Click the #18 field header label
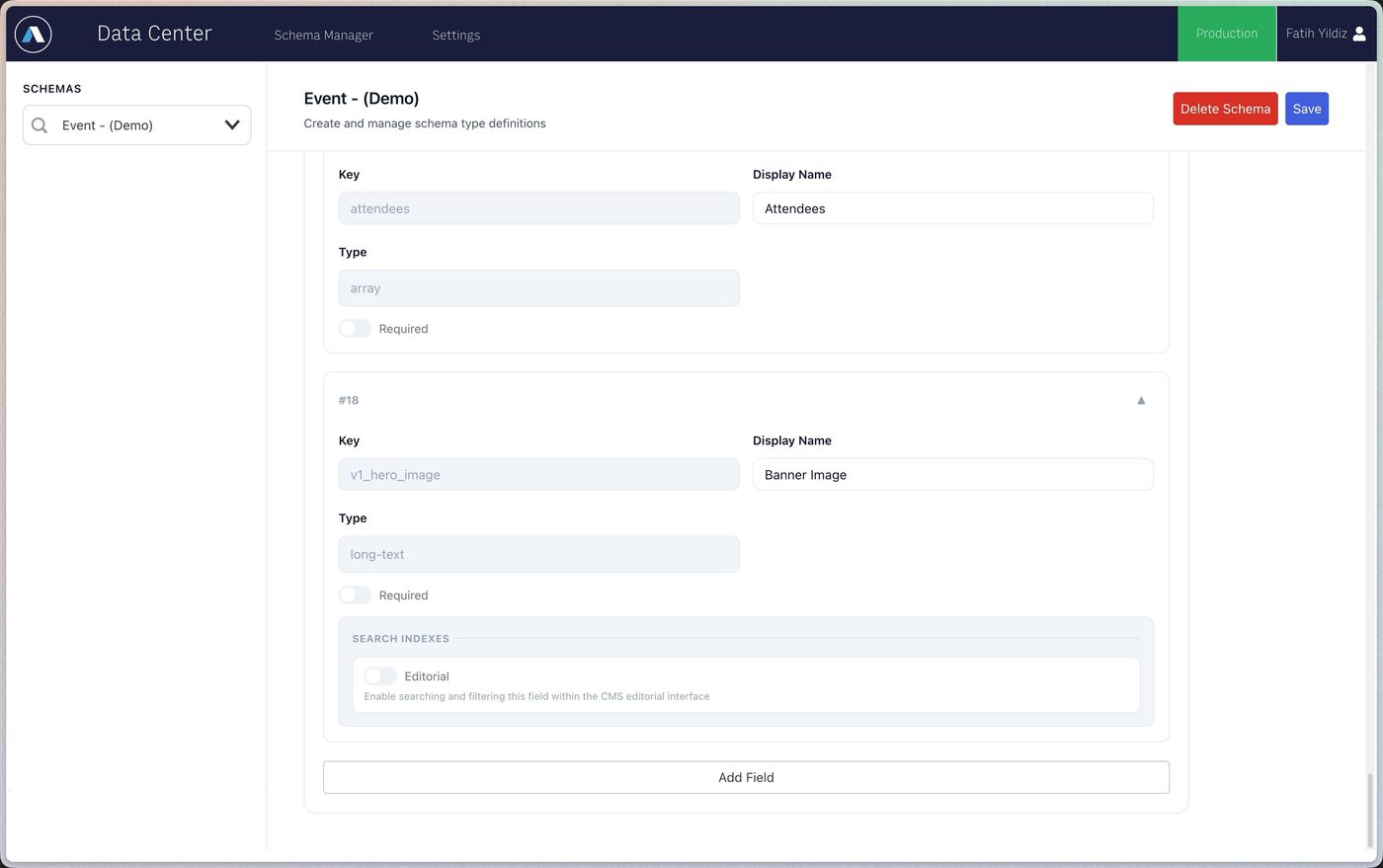 (x=349, y=400)
